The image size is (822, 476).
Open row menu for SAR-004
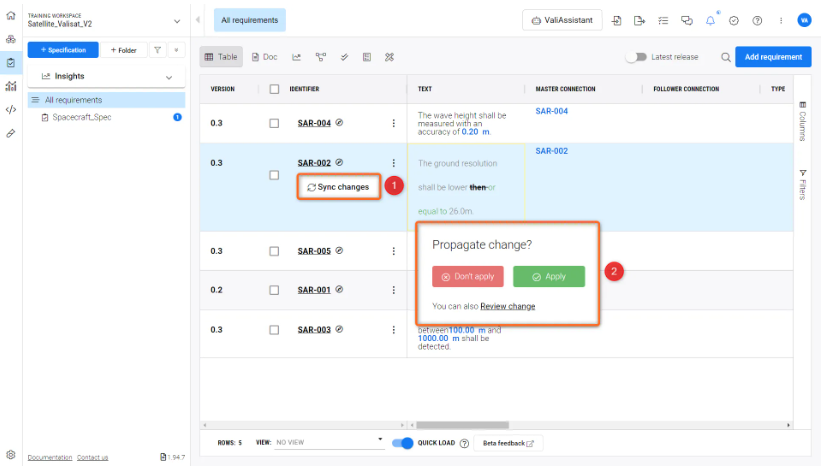pyautogui.click(x=394, y=123)
